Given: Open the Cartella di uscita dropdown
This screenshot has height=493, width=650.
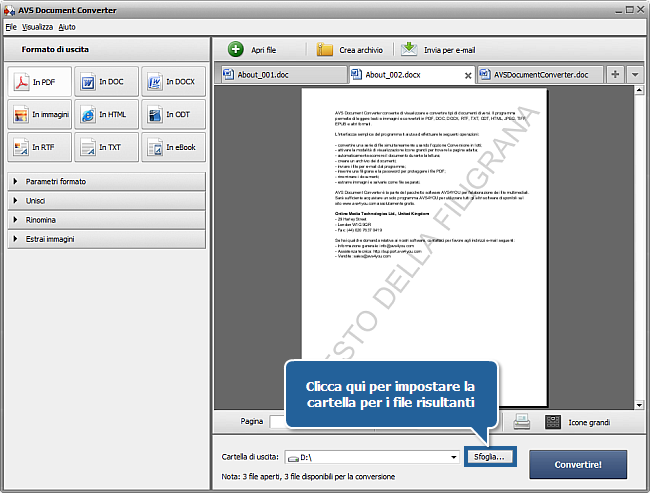Looking at the screenshot, I should tap(454, 457).
